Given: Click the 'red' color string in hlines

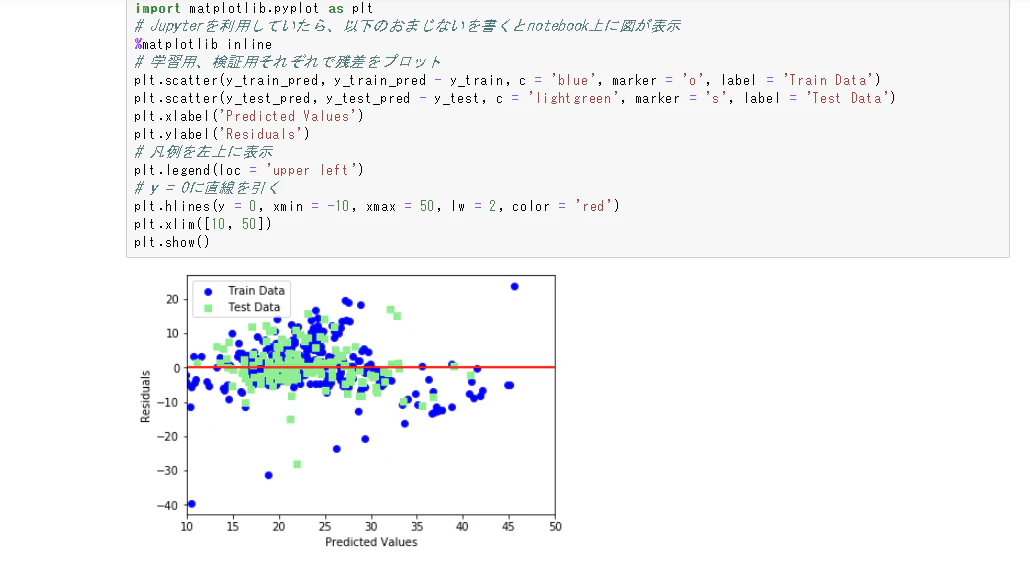Looking at the screenshot, I should tap(593, 206).
